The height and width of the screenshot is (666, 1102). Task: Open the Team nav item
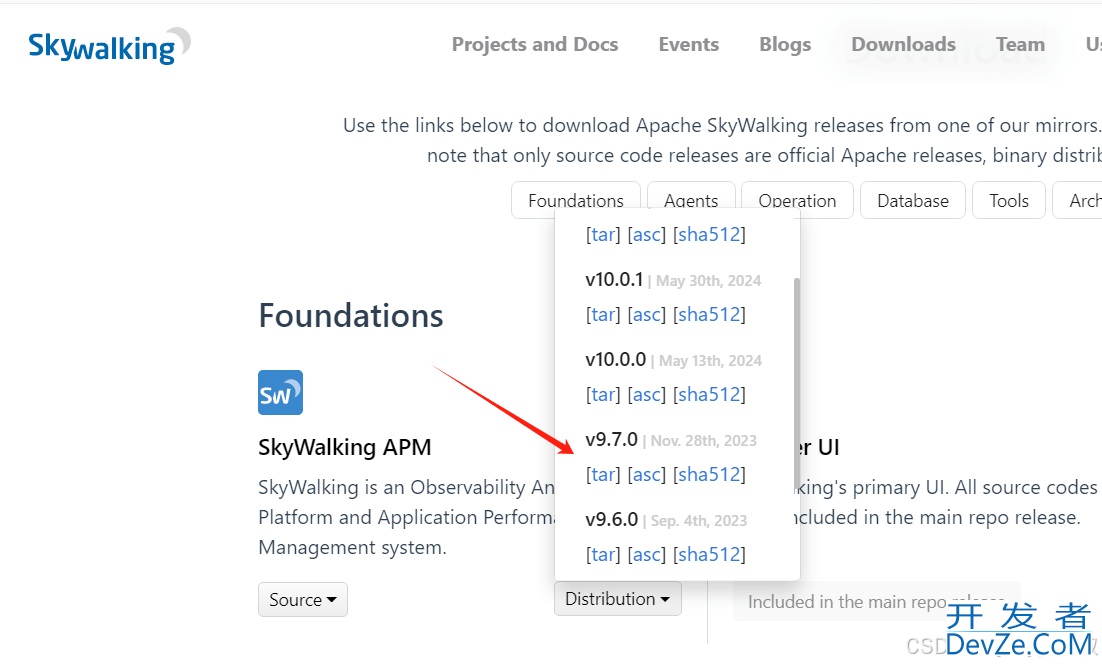click(x=1020, y=44)
